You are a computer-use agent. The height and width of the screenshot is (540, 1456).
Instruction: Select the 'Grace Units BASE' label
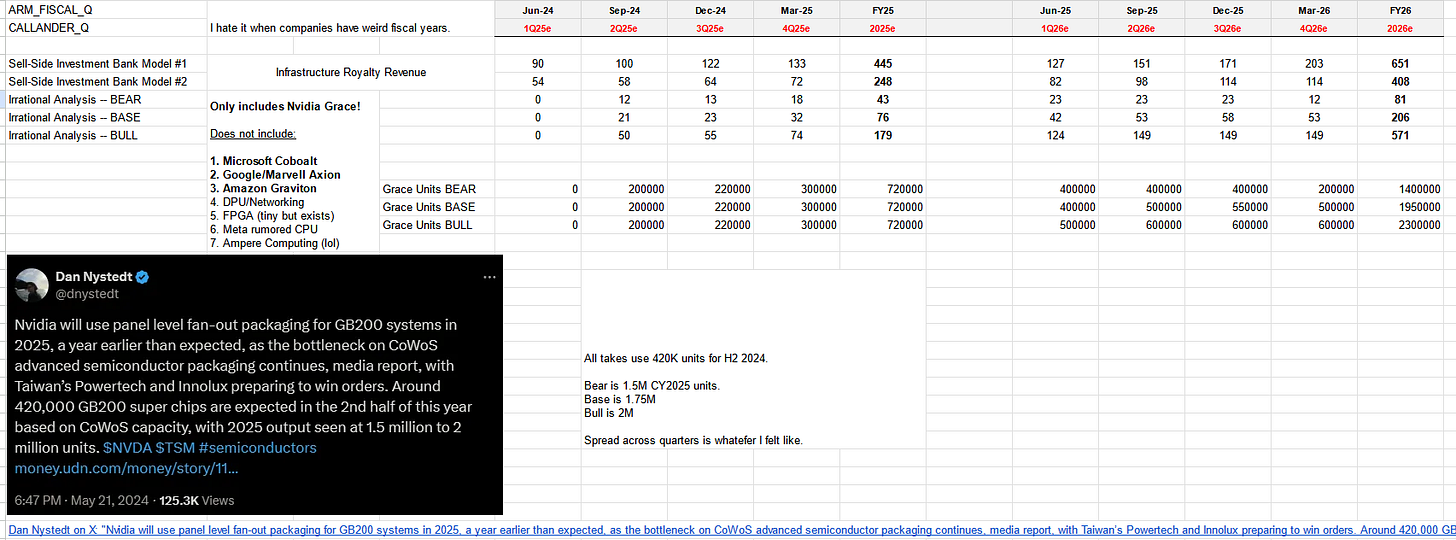coord(428,207)
